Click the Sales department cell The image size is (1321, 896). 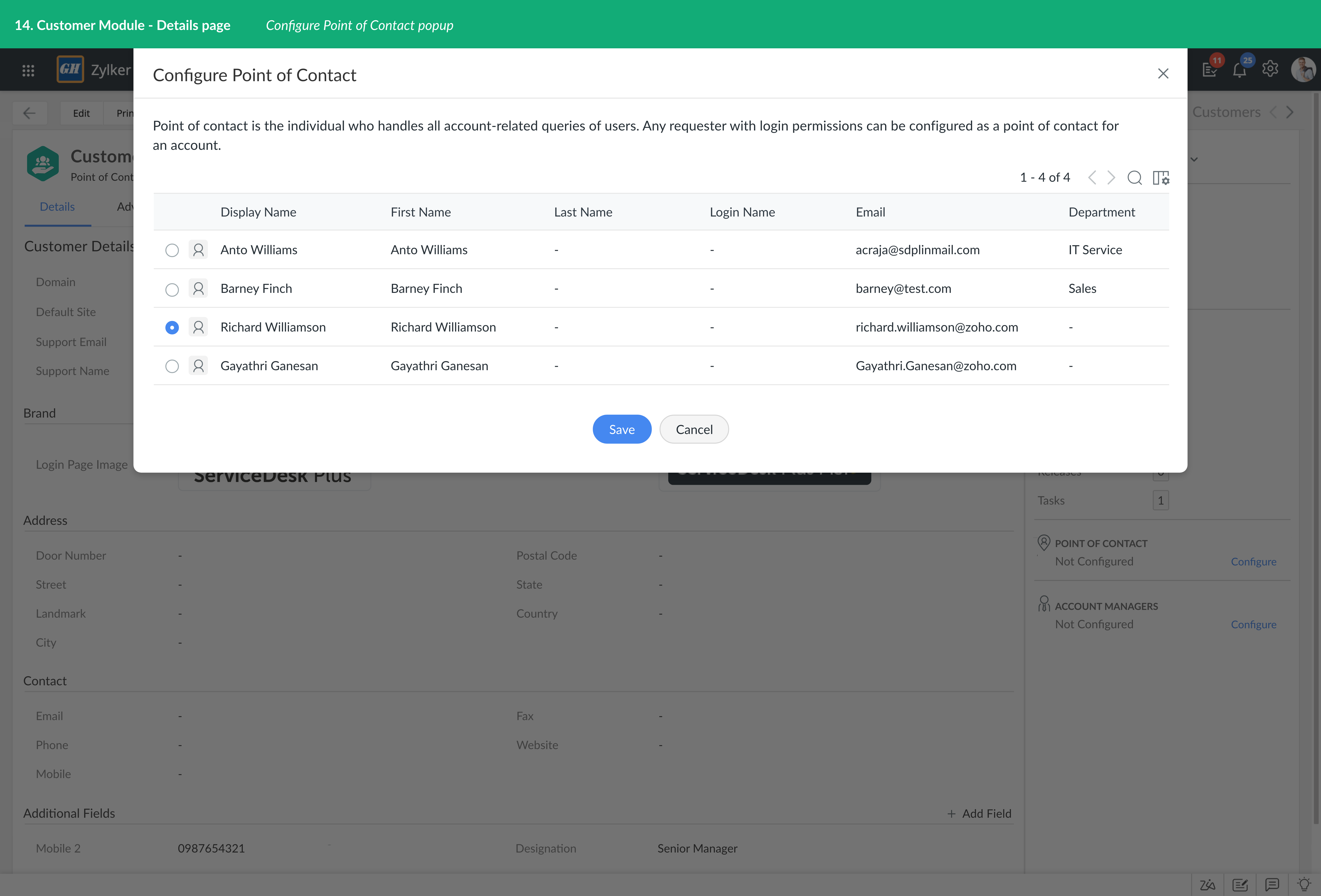point(1082,289)
